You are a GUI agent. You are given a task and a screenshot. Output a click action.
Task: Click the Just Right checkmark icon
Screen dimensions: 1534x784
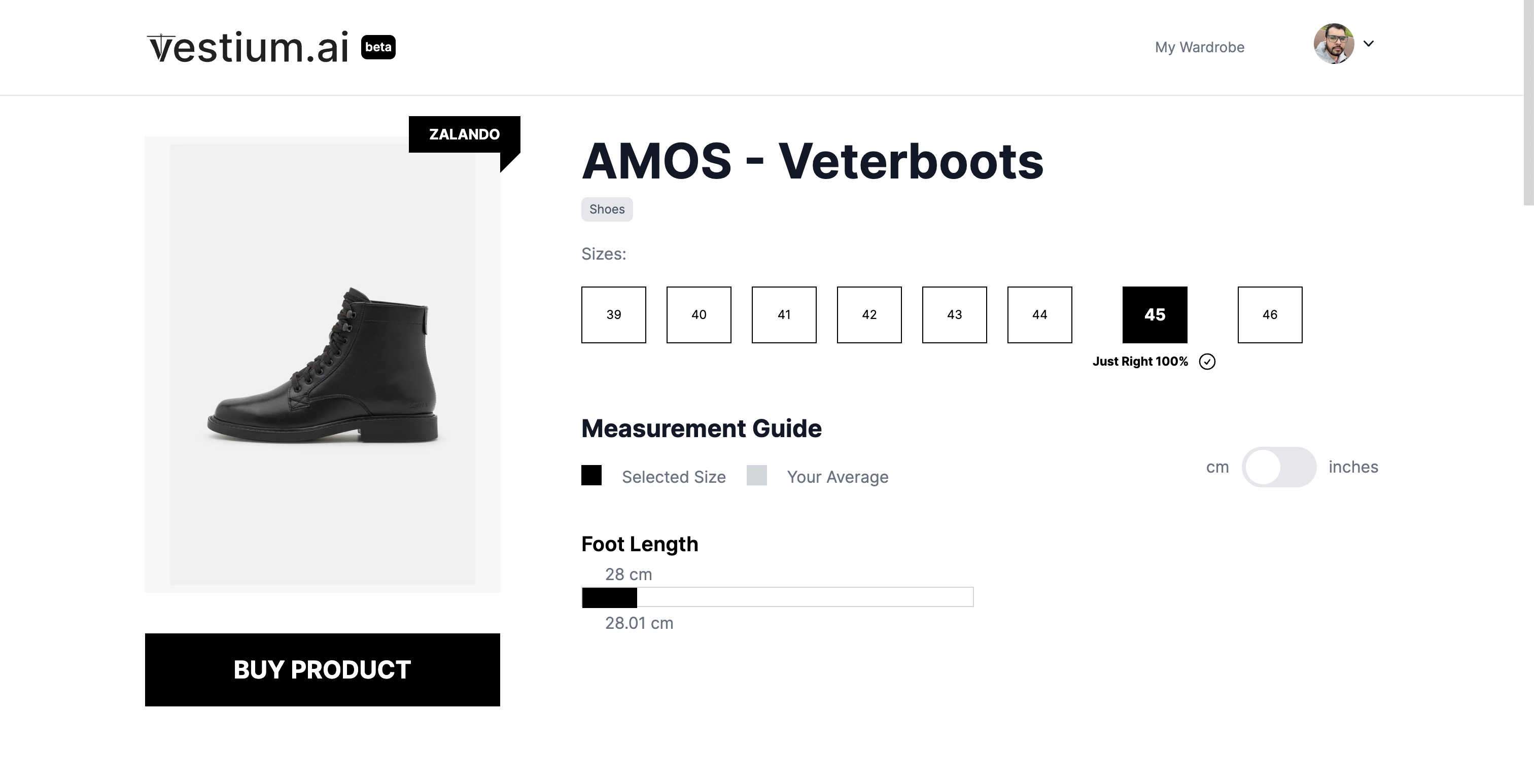tap(1207, 362)
